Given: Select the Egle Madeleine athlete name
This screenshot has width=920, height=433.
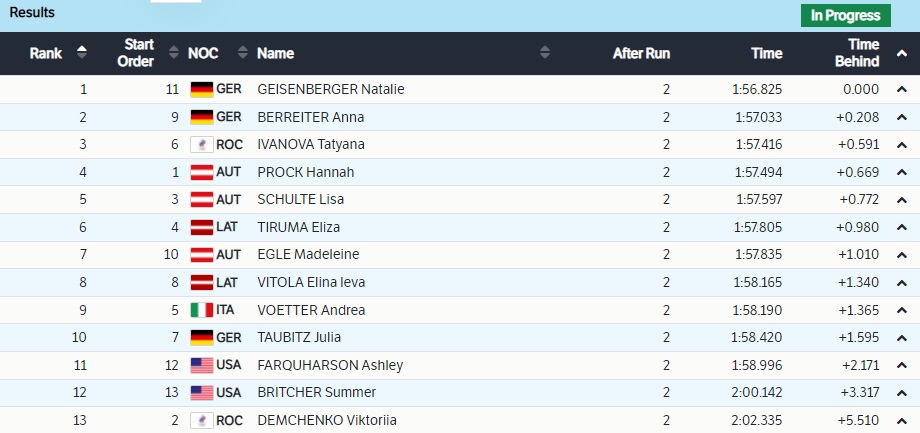Looking at the screenshot, I should pyautogui.click(x=308, y=255).
